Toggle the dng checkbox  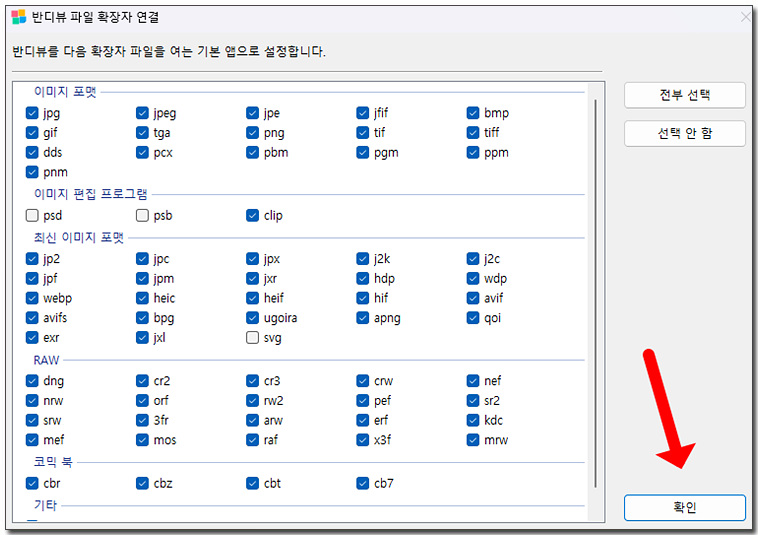(32, 381)
